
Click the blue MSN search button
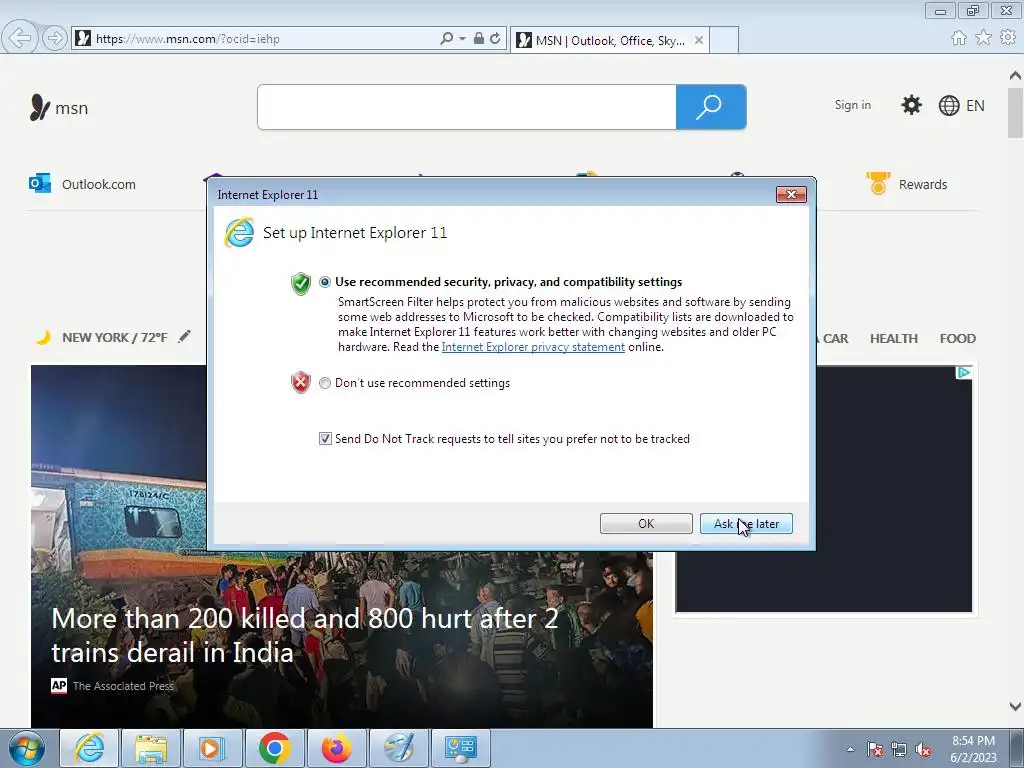[711, 107]
